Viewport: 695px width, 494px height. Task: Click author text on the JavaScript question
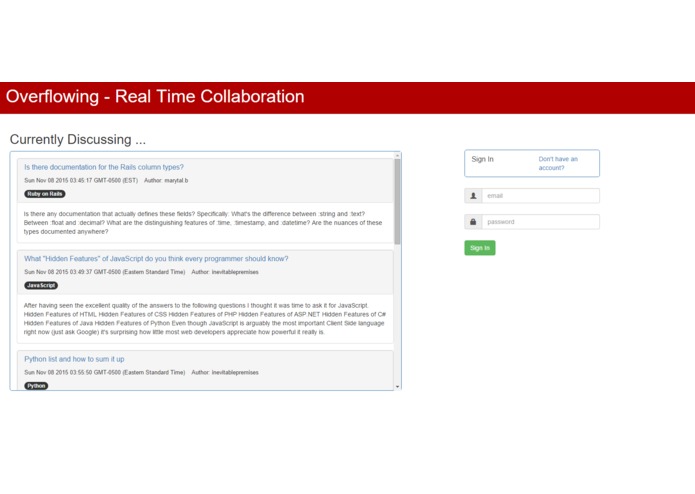(x=225, y=272)
